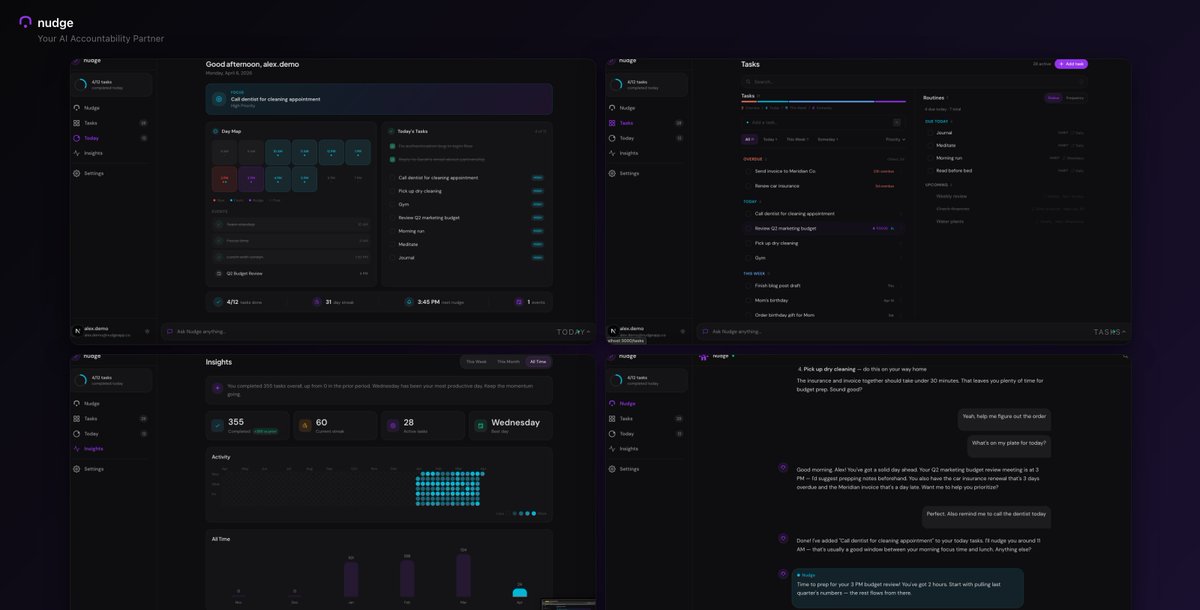Select Nudge icon in chat window sidebar
The width and height of the screenshot is (1200, 610).
point(612,404)
